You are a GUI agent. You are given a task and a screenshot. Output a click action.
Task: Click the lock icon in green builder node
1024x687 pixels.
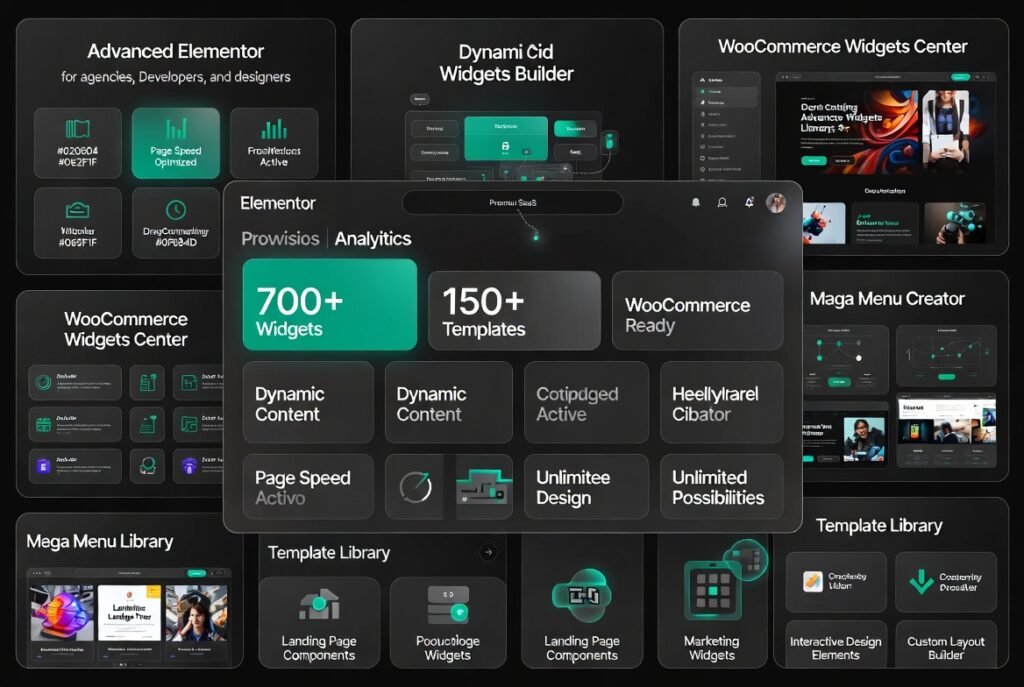505,146
